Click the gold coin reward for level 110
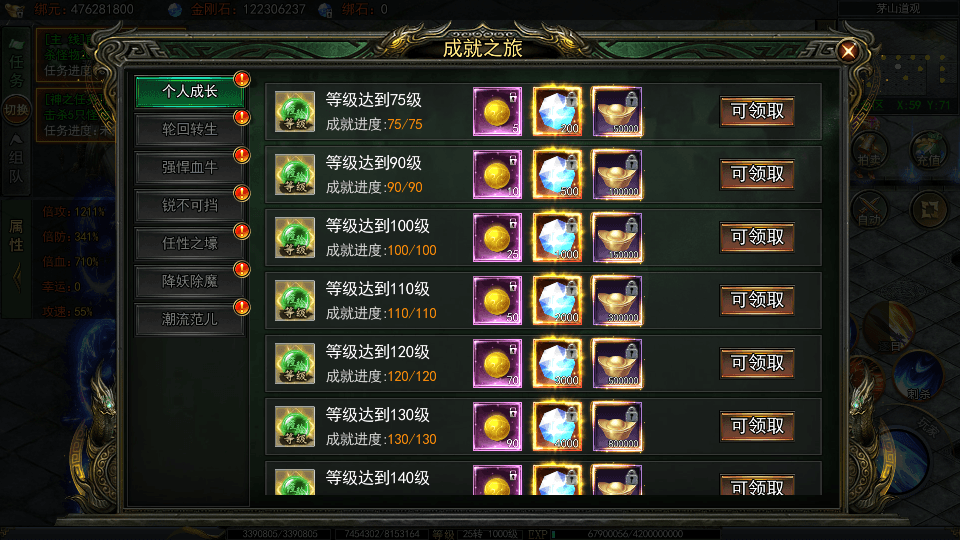 pyautogui.click(x=497, y=301)
